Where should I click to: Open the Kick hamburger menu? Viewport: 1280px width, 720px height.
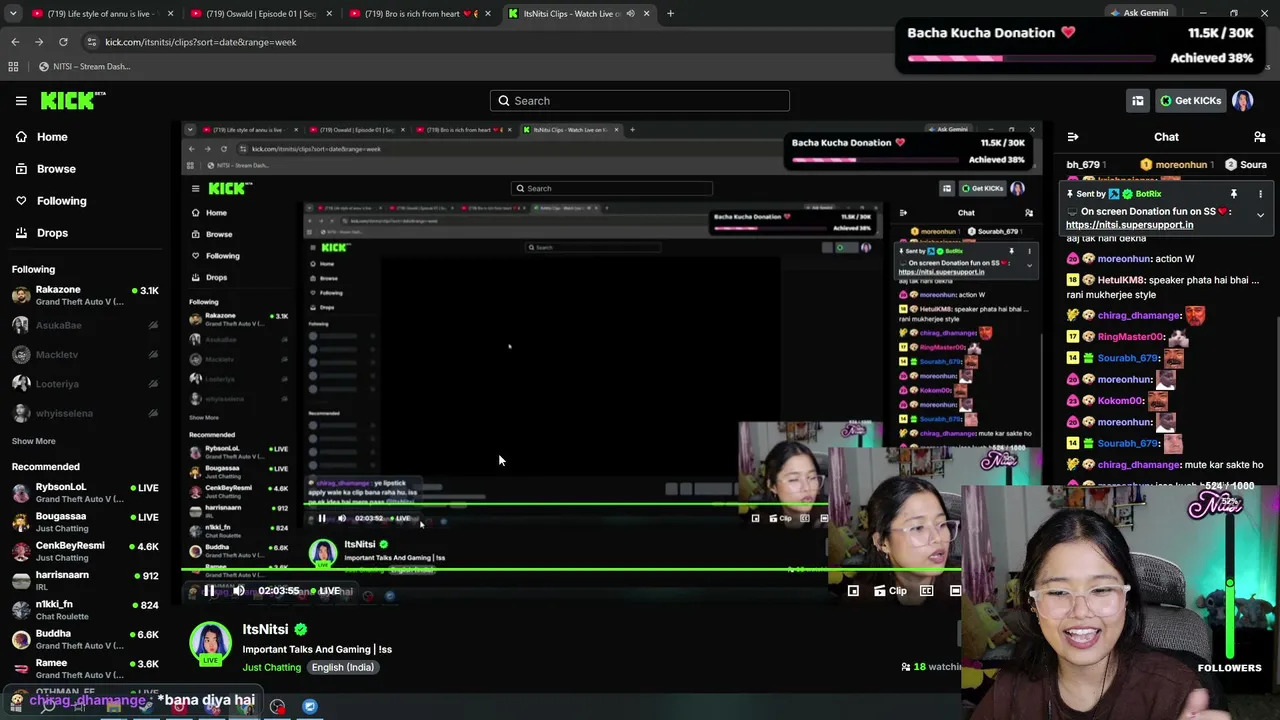[x=21, y=101]
